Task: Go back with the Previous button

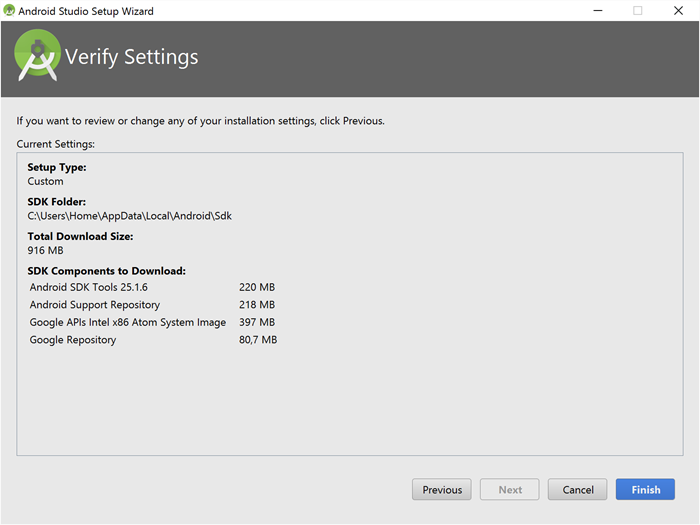Action: (442, 489)
